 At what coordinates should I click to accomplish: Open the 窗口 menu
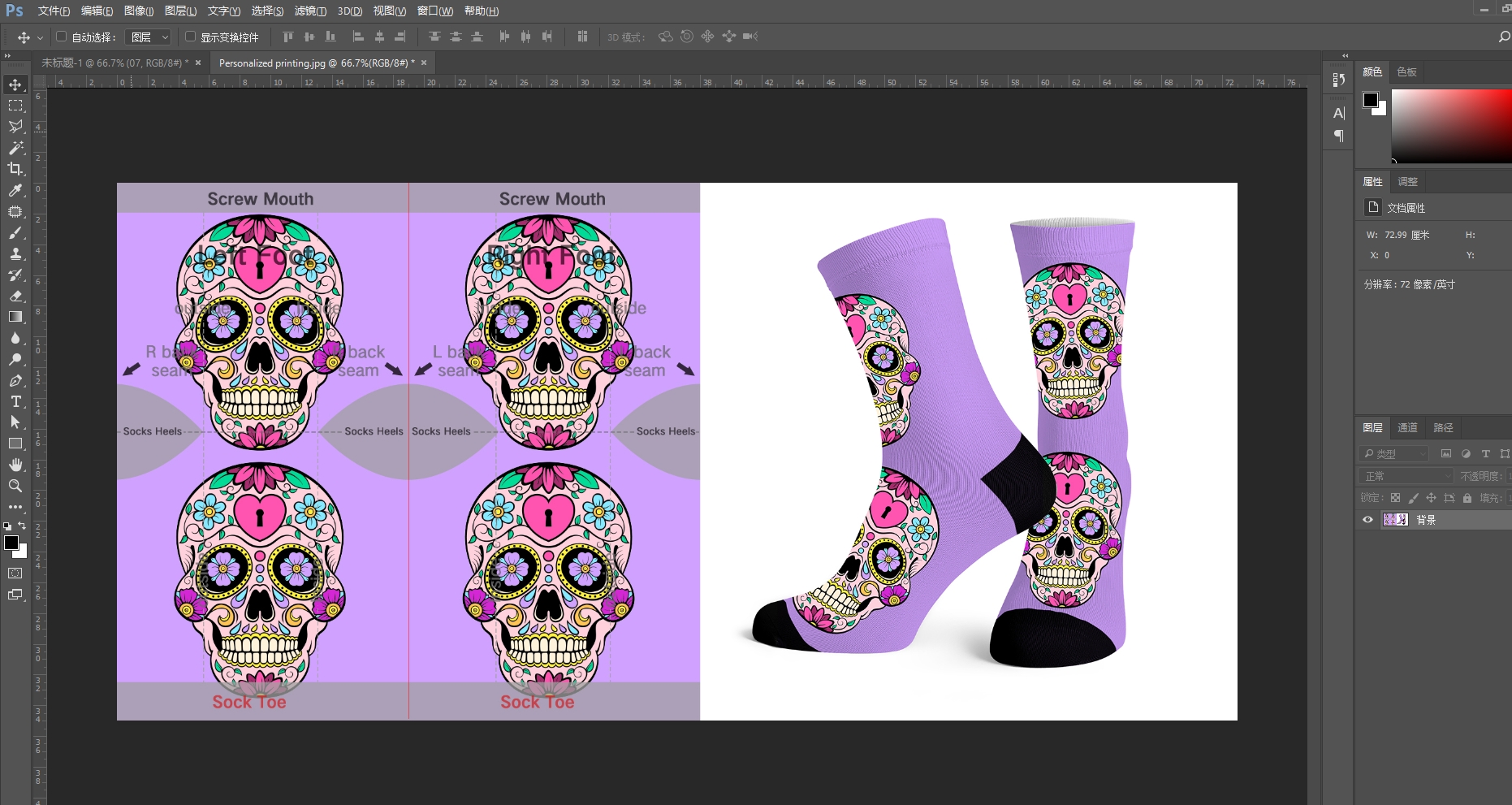(x=435, y=11)
